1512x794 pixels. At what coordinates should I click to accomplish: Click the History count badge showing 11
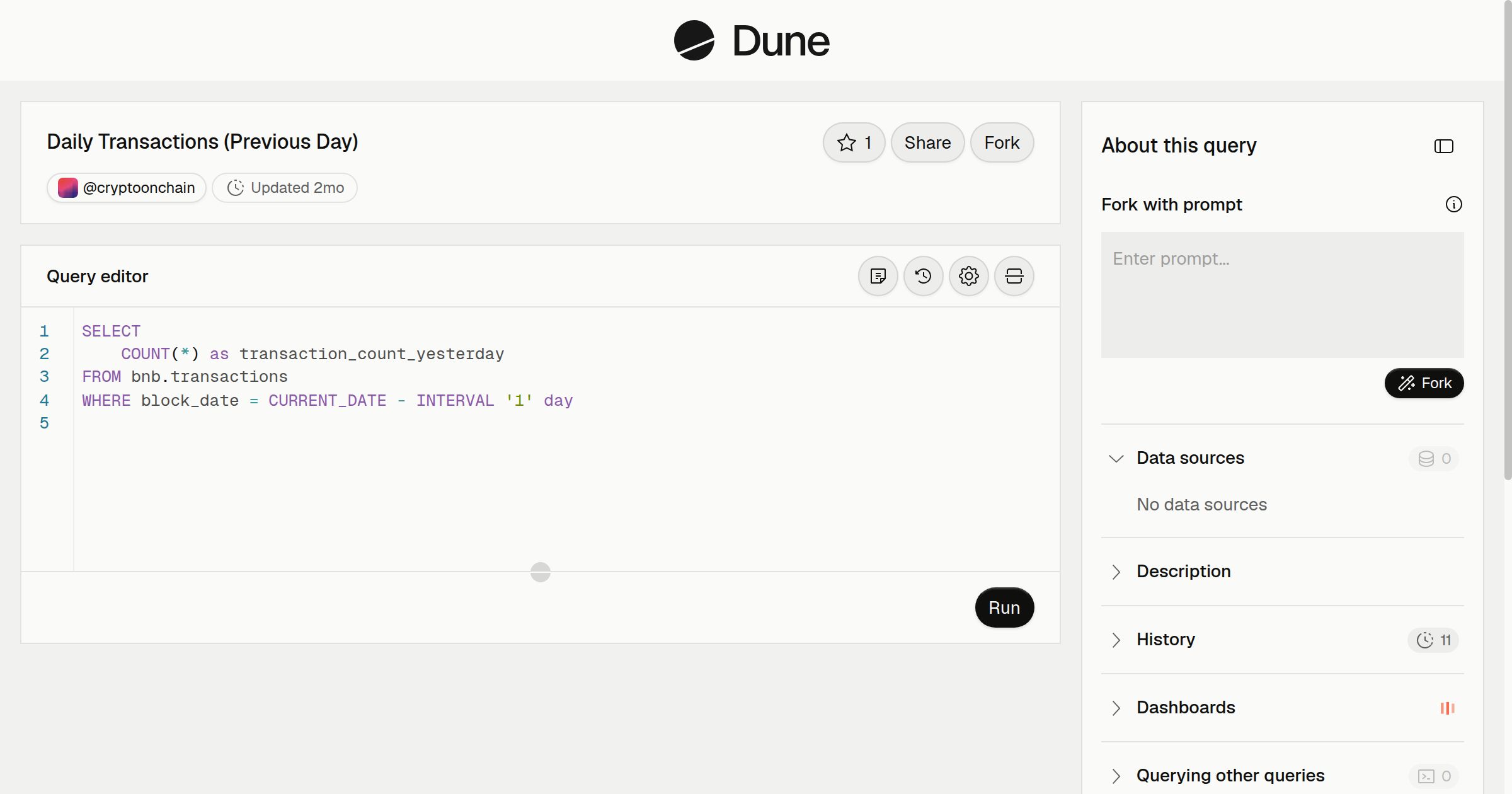pos(1433,640)
